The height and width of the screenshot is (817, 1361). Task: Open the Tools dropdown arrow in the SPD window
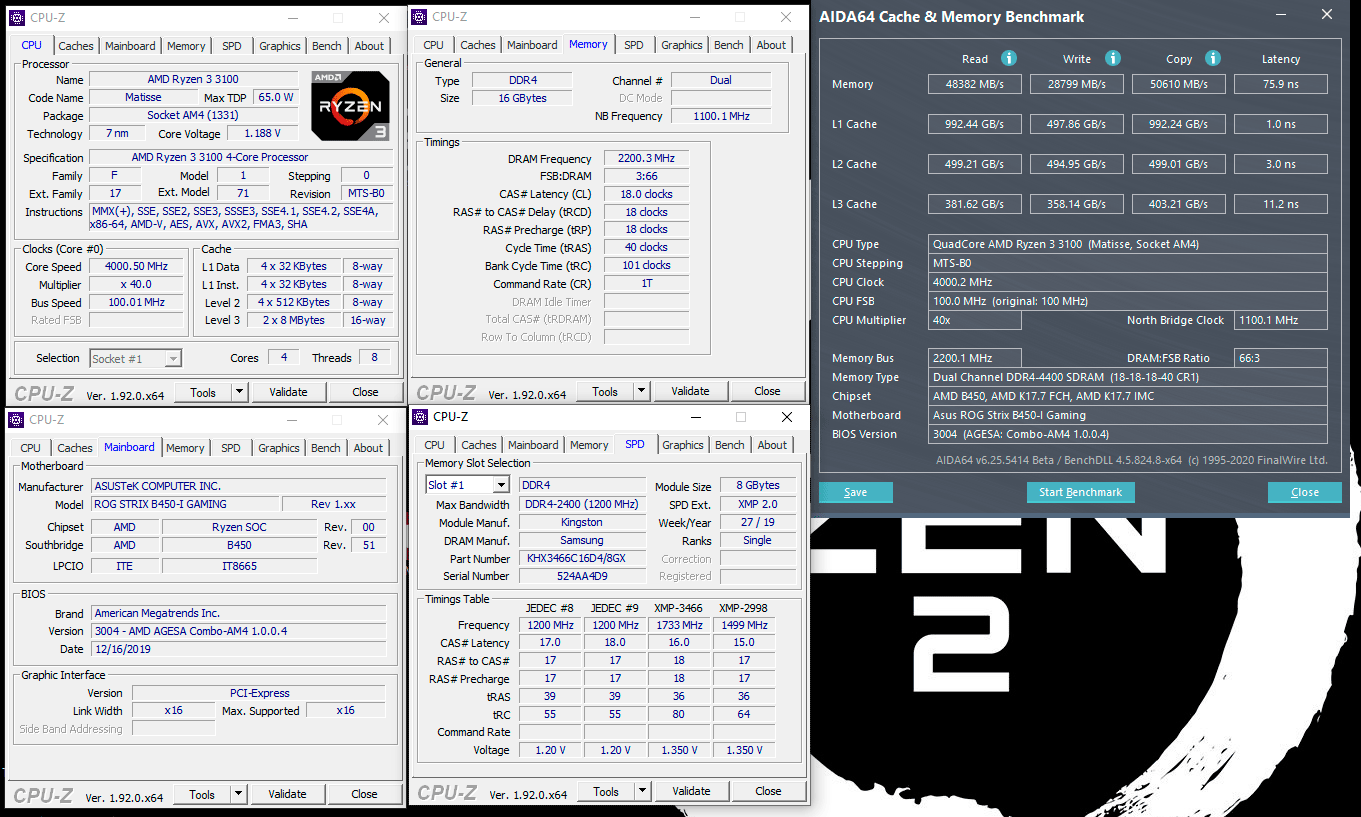coord(642,791)
